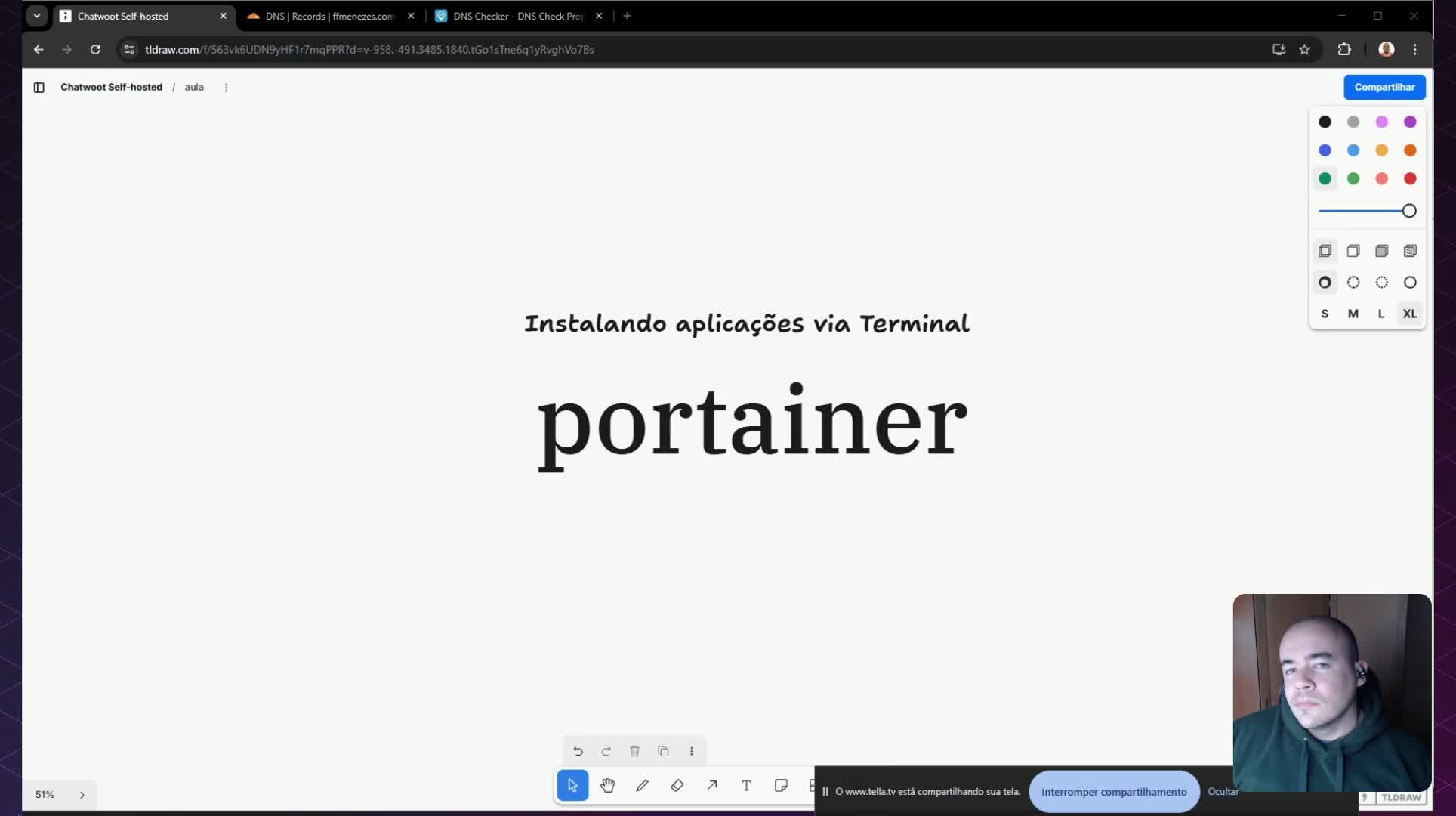Select the Eraser tool

(x=677, y=785)
